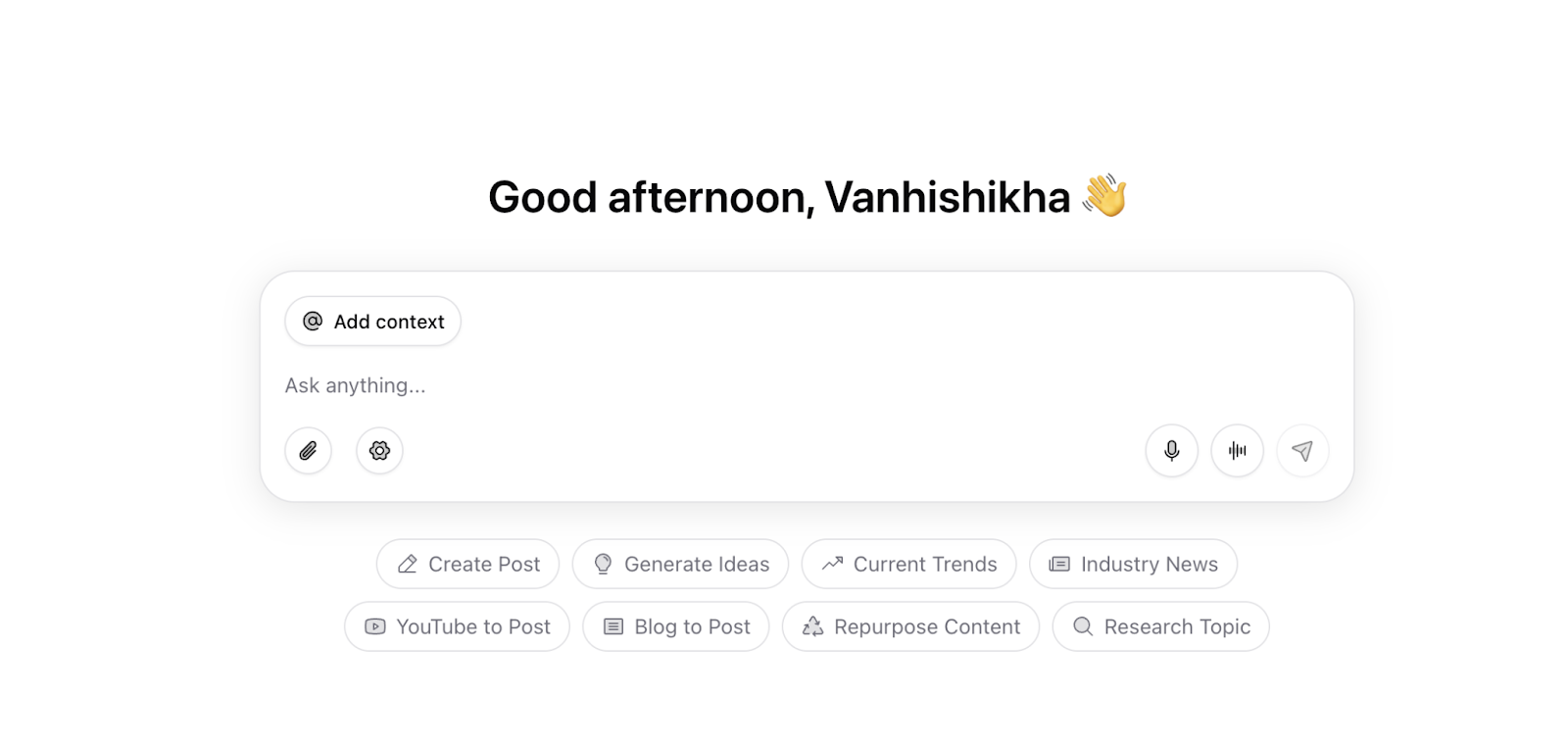Click the pencil icon on Create Post
1568x746 pixels.
407,565
